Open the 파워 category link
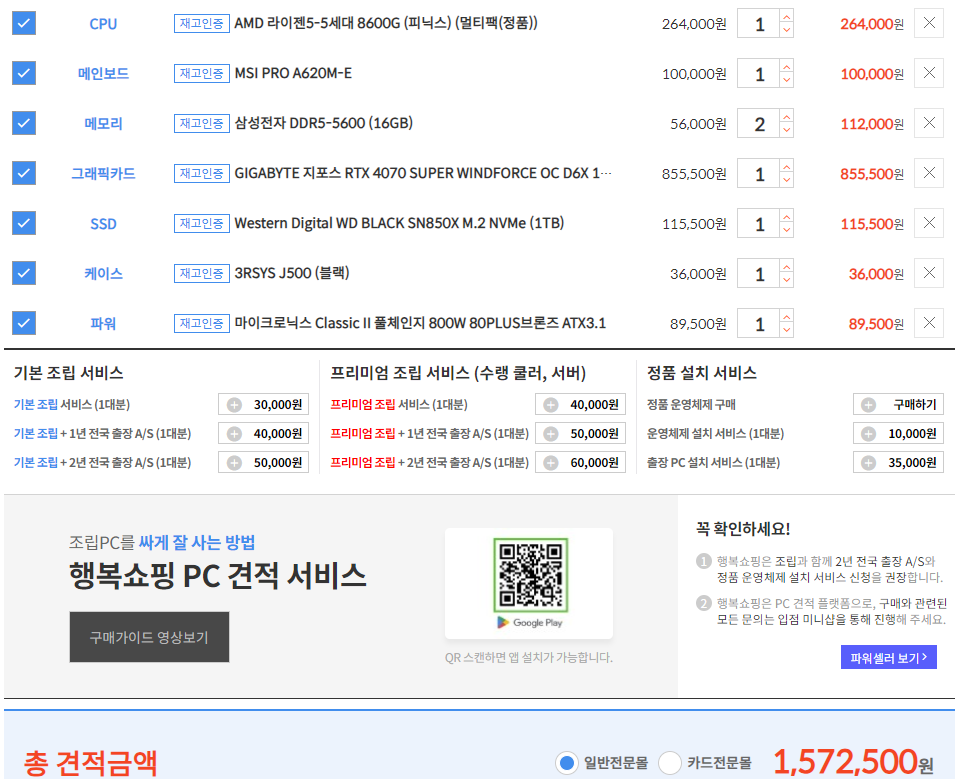This screenshot has height=779, width=960. pyautogui.click(x=103, y=323)
